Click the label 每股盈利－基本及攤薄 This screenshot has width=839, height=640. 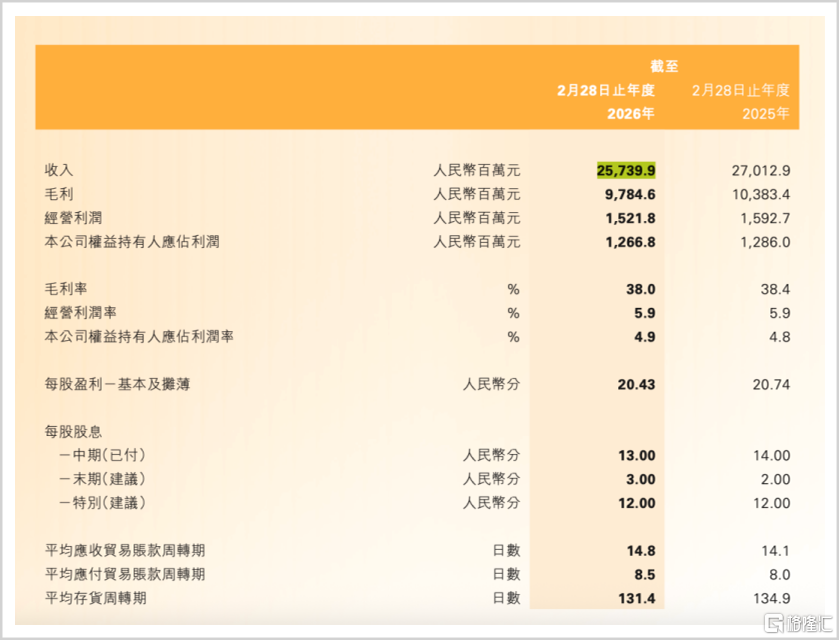pyautogui.click(x=117, y=384)
